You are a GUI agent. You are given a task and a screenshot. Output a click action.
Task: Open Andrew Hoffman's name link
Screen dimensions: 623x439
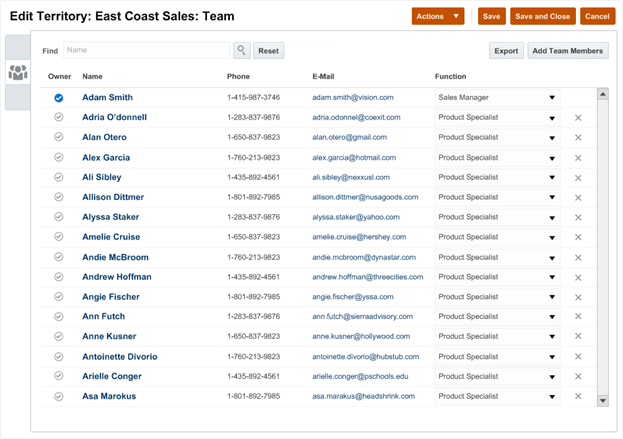point(117,277)
